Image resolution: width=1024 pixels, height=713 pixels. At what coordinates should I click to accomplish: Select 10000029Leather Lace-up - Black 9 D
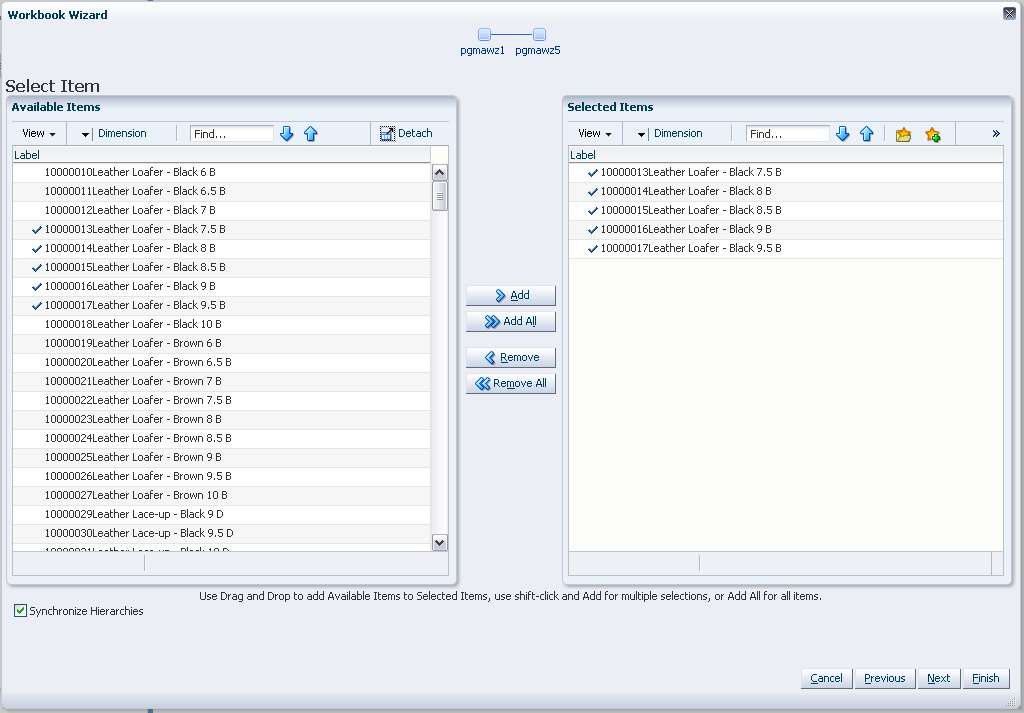[x=221, y=513]
